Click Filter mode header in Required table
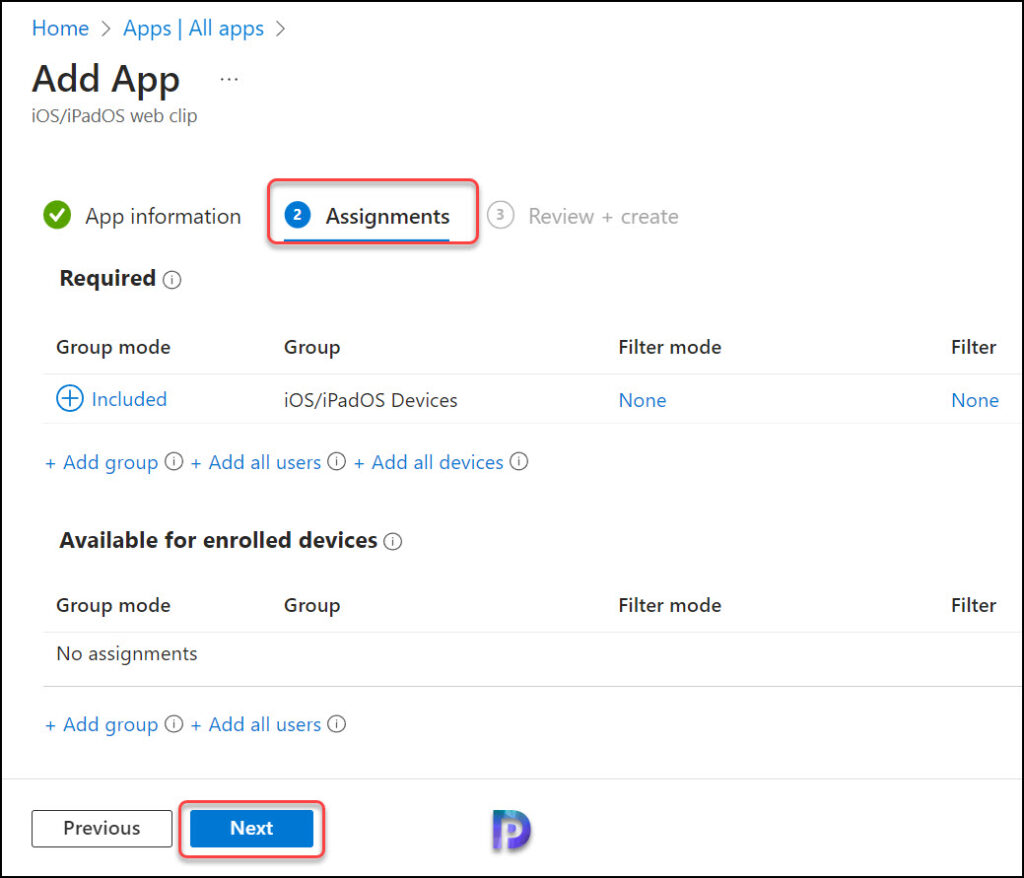1024x878 pixels. [669, 348]
